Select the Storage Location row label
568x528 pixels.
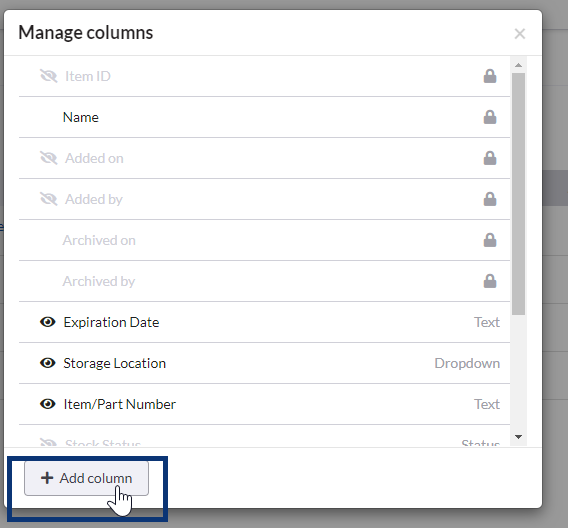tap(114, 363)
